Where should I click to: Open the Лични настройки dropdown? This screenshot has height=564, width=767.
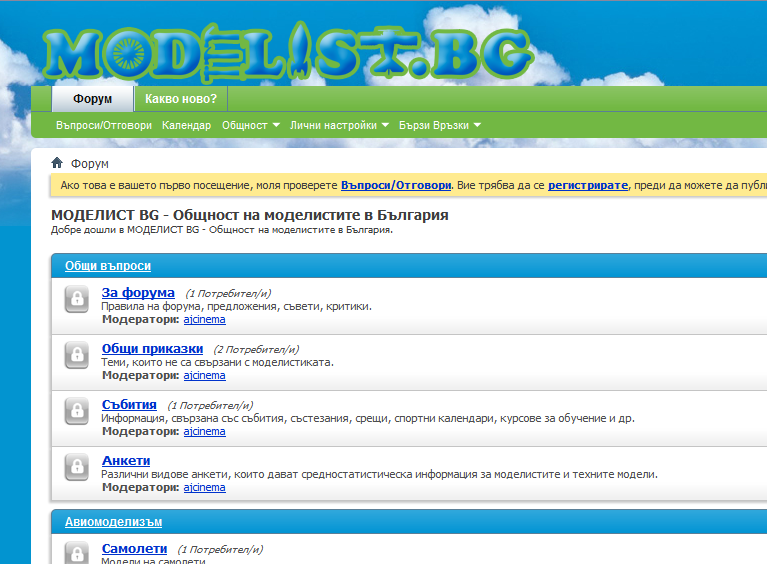click(339, 126)
